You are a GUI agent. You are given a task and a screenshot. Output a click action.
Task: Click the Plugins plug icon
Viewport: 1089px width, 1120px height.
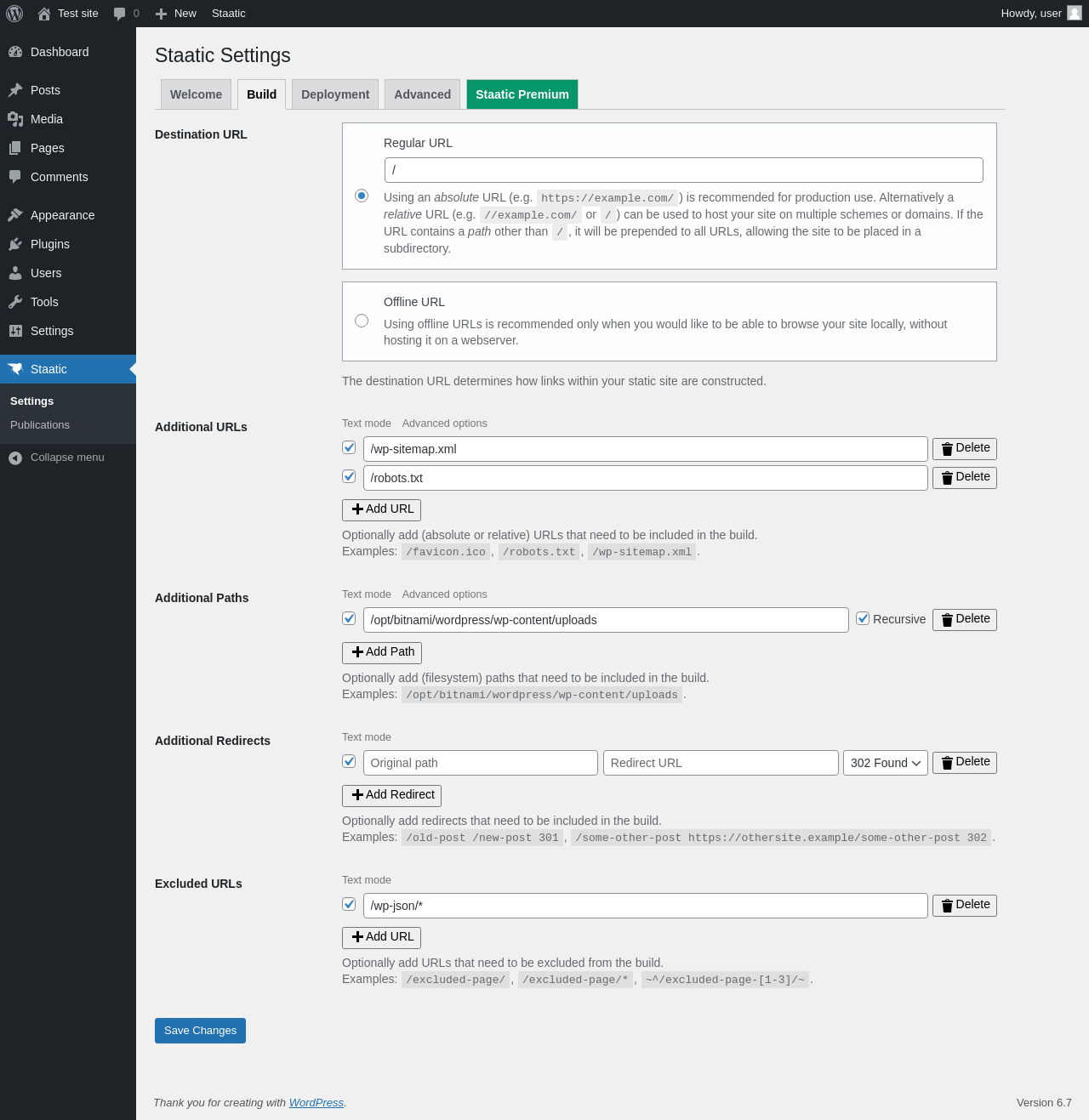[x=15, y=244]
